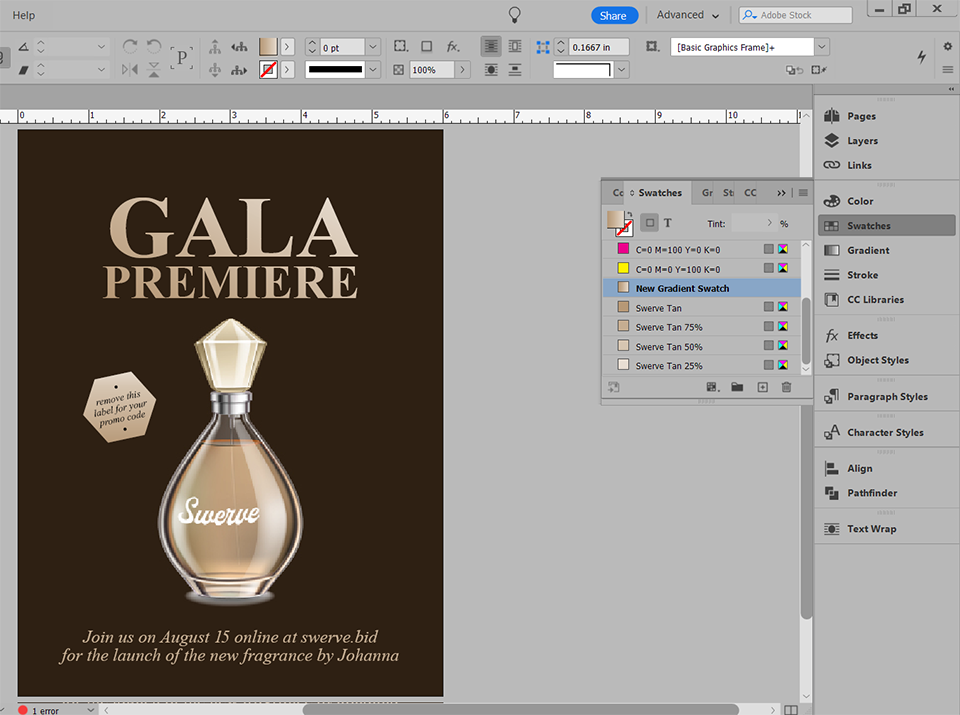This screenshot has width=960, height=715.
Task: Click the Share button
Action: point(613,15)
